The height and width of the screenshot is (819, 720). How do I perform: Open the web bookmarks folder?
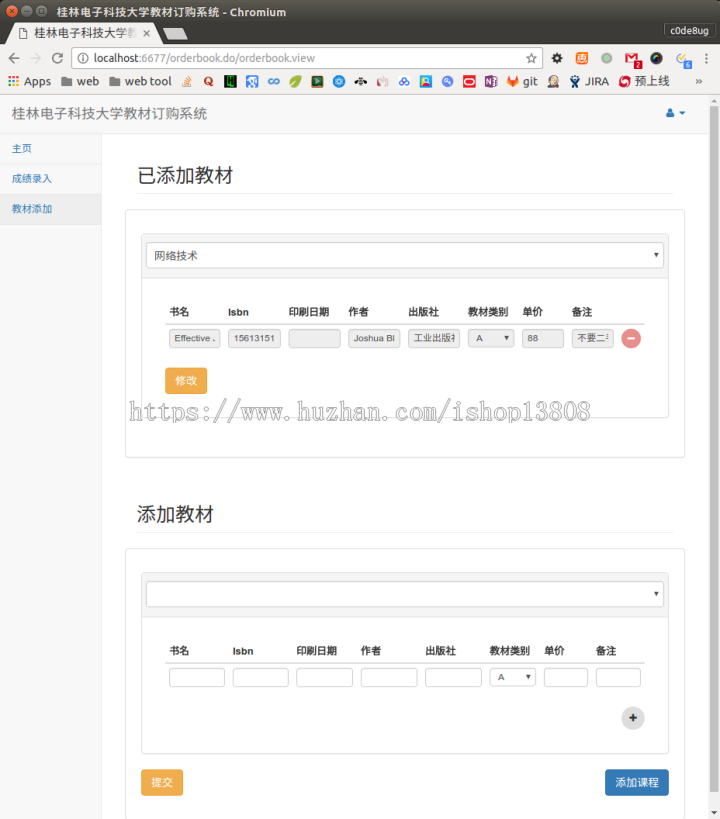coord(80,81)
